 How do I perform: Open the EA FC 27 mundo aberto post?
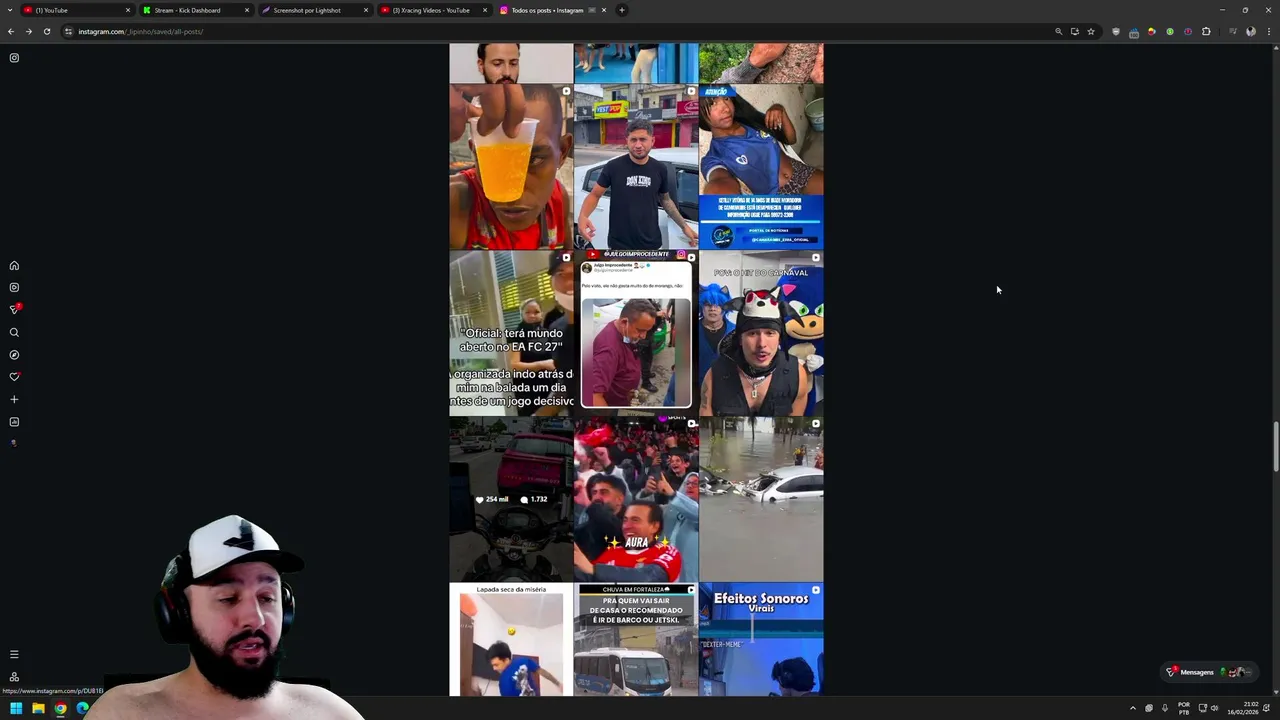click(511, 333)
